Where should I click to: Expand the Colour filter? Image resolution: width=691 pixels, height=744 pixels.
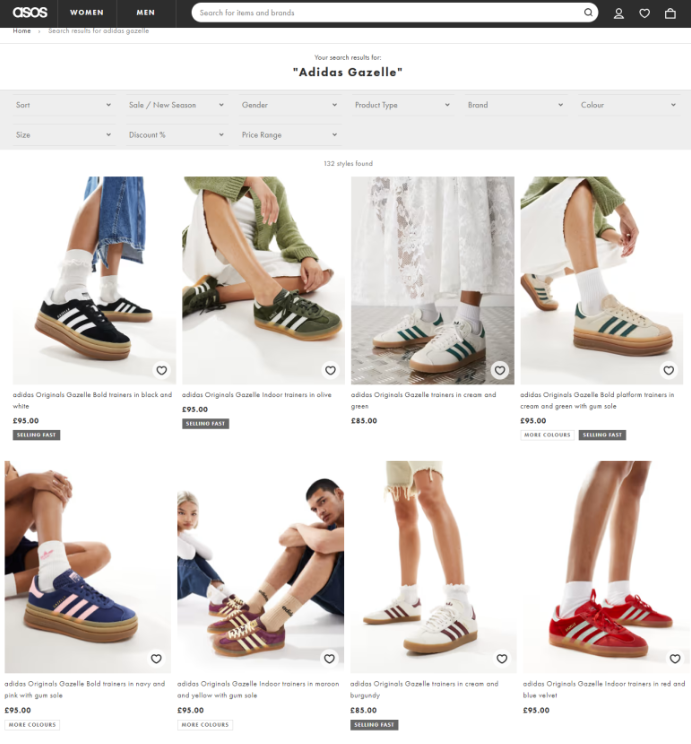point(629,105)
